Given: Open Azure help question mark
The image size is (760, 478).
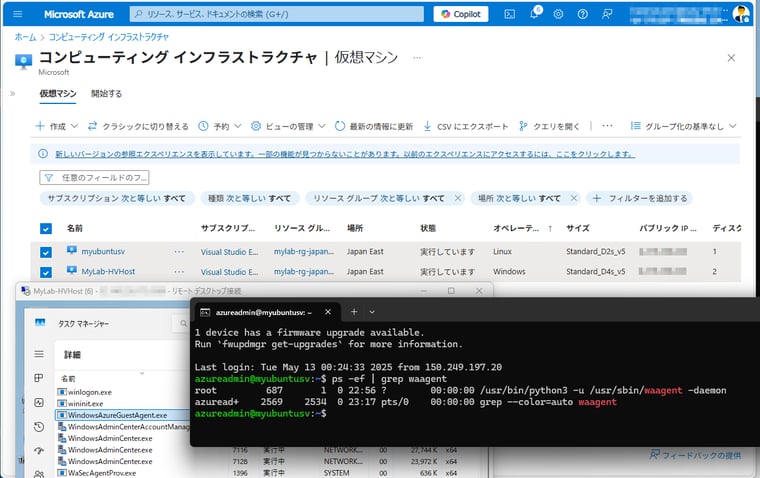Looking at the screenshot, I should pos(583,14).
